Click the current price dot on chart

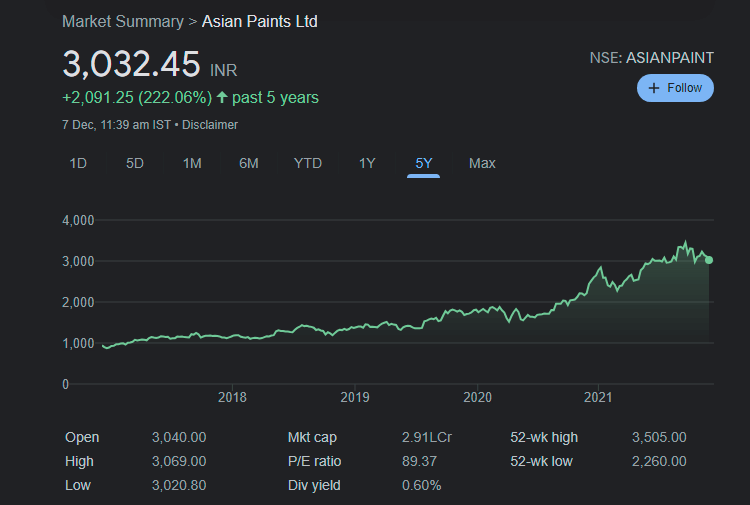pos(709,260)
